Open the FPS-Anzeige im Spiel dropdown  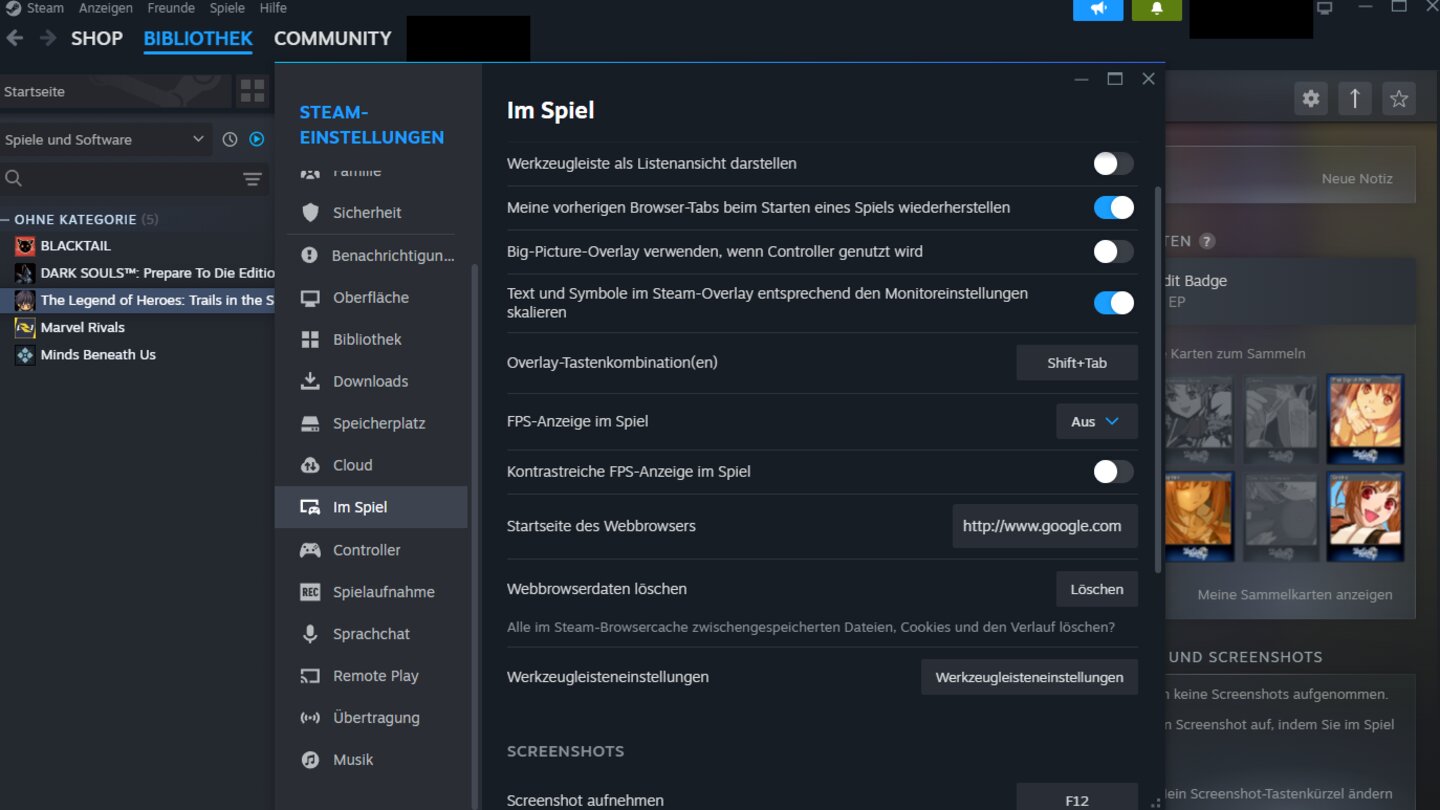click(x=1097, y=421)
